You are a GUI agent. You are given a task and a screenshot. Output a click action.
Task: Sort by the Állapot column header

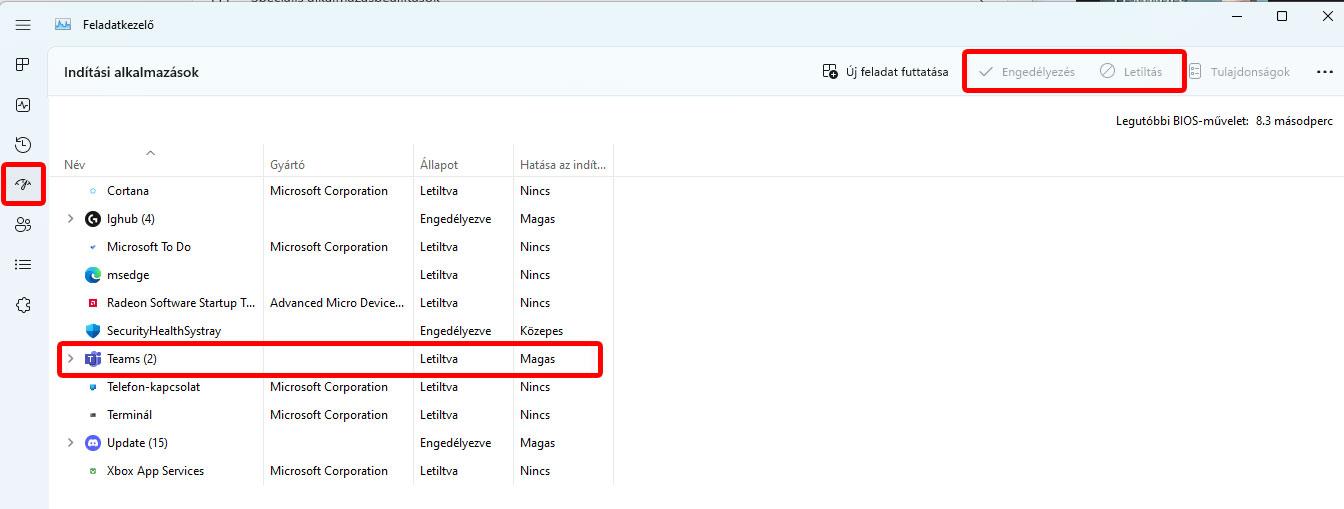(x=439, y=165)
